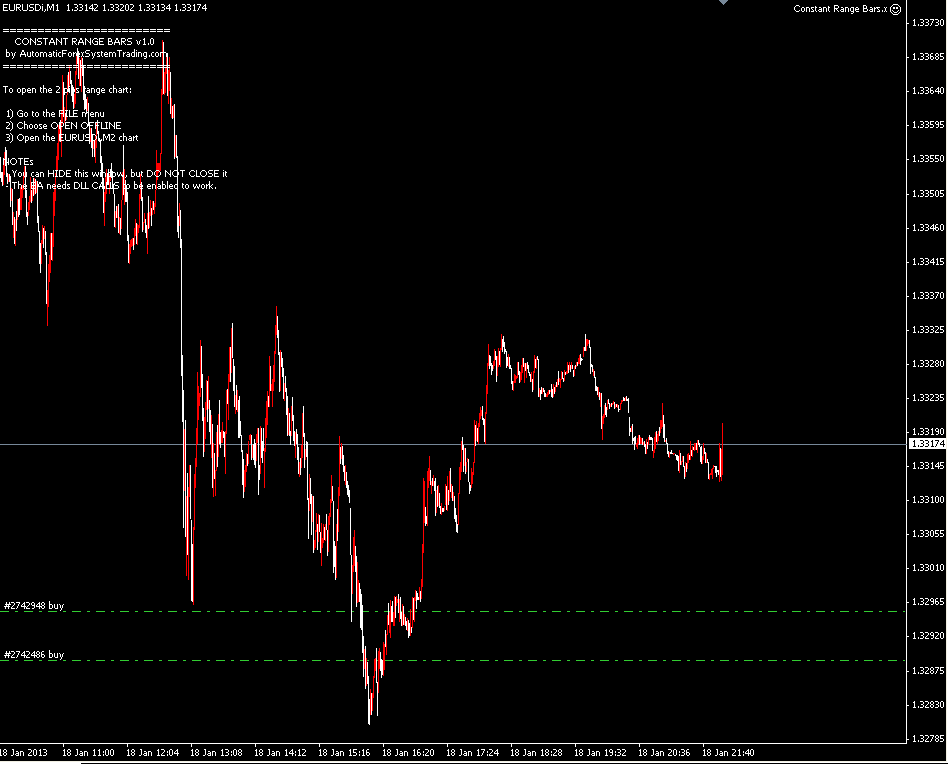
Task: Click the 1.33415 price scale label
Action: (928, 262)
